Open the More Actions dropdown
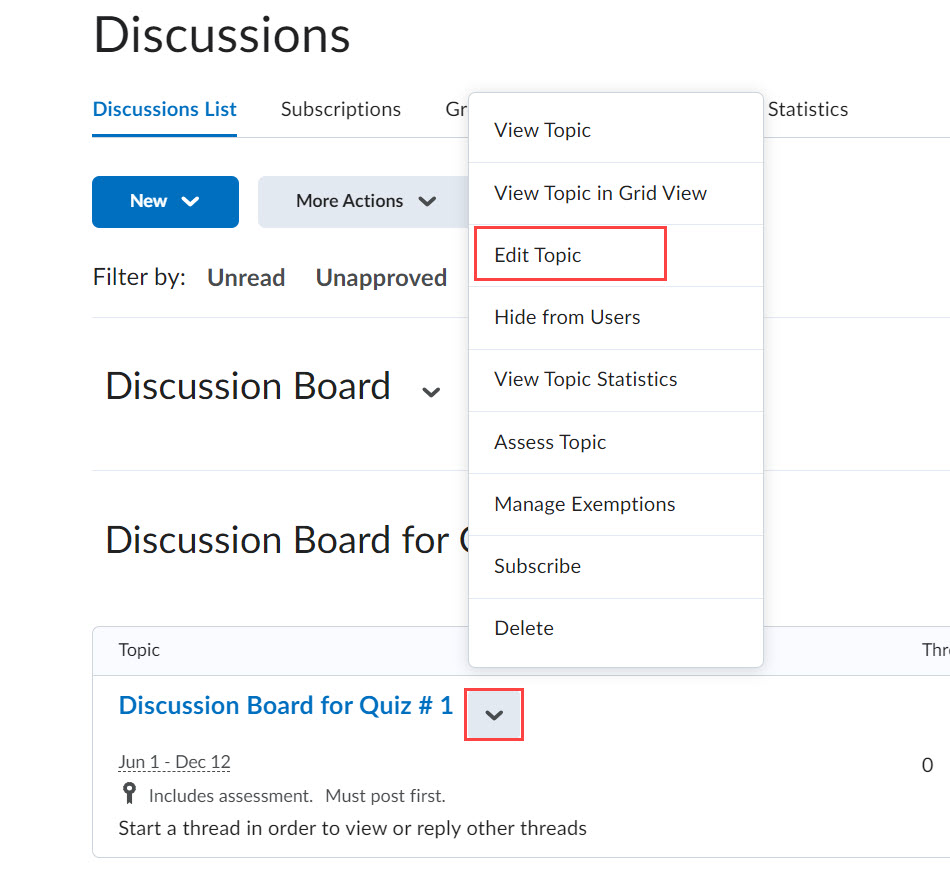 point(363,201)
